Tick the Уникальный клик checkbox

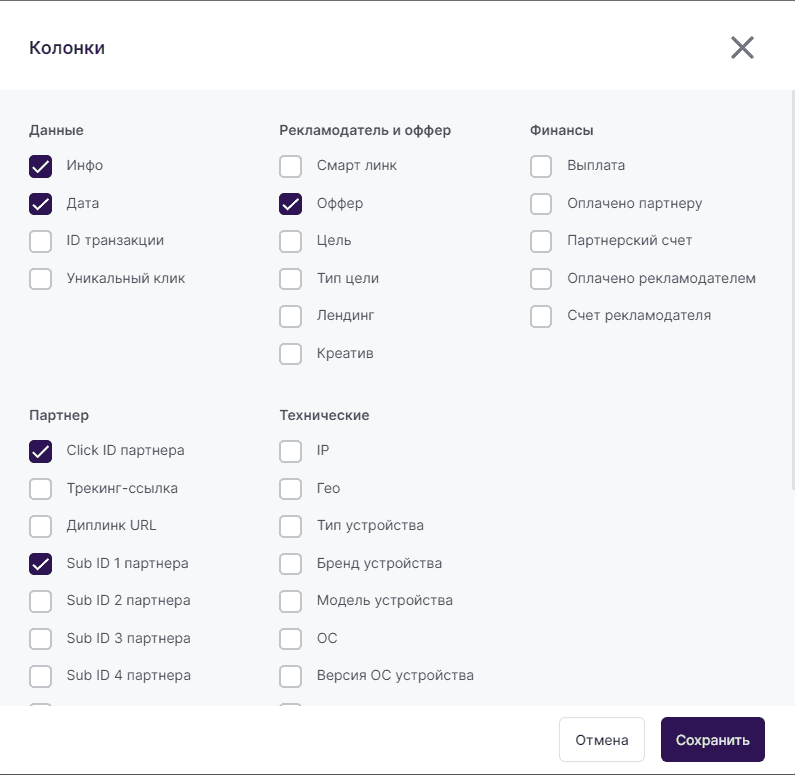tap(41, 279)
